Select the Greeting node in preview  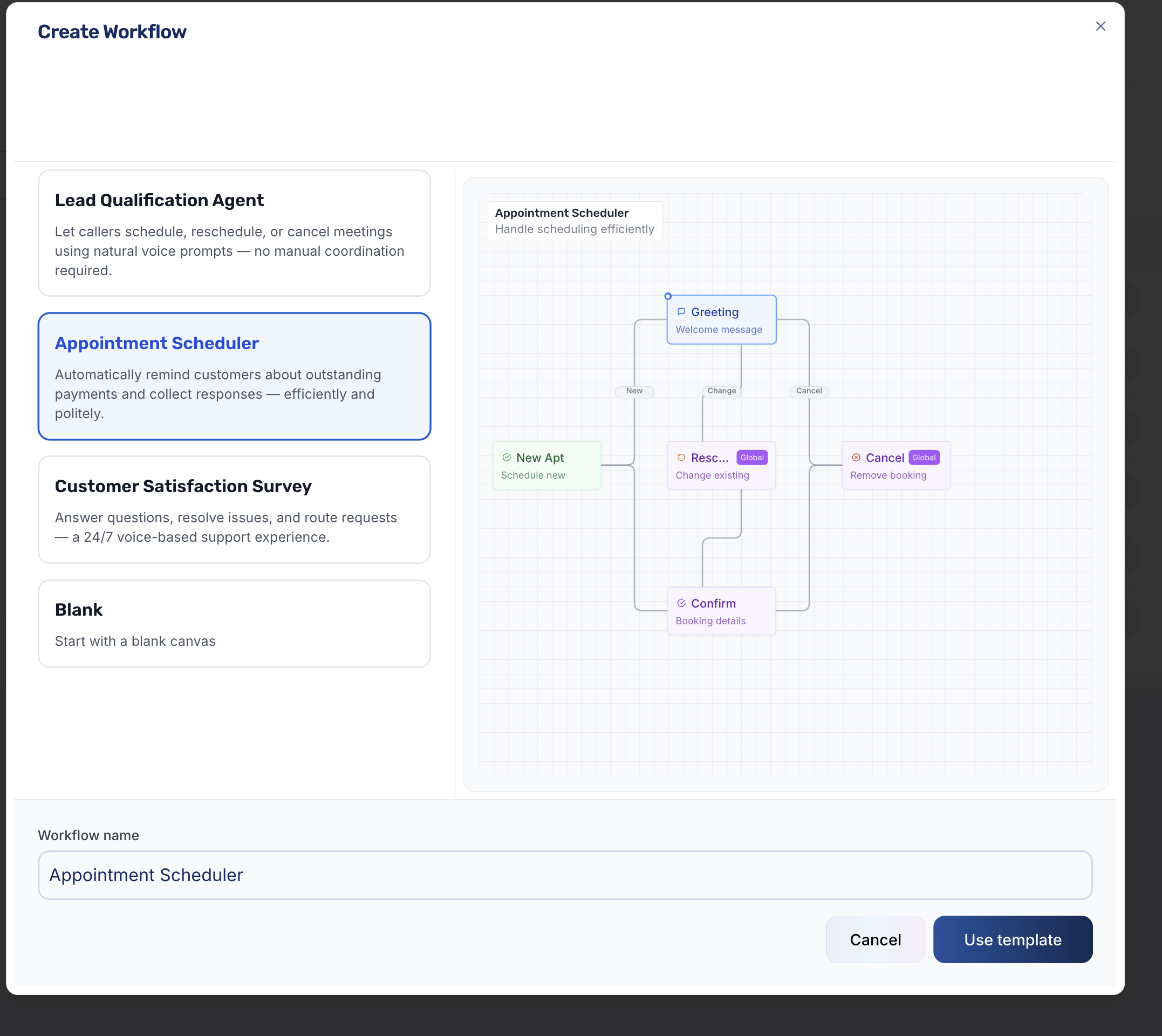point(722,320)
